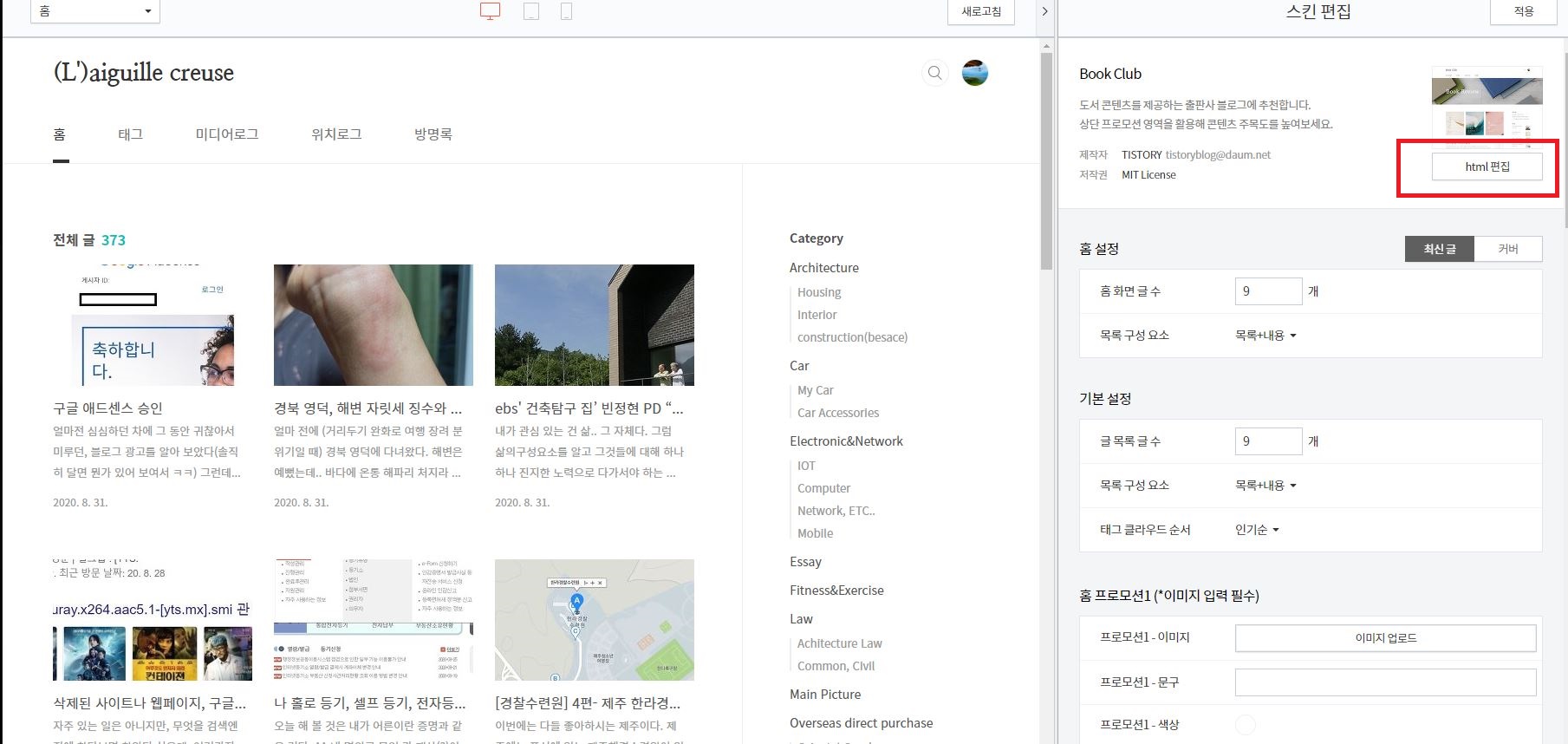The image size is (1568, 744).
Task: Open the Interior subcategory
Action: (x=817, y=315)
